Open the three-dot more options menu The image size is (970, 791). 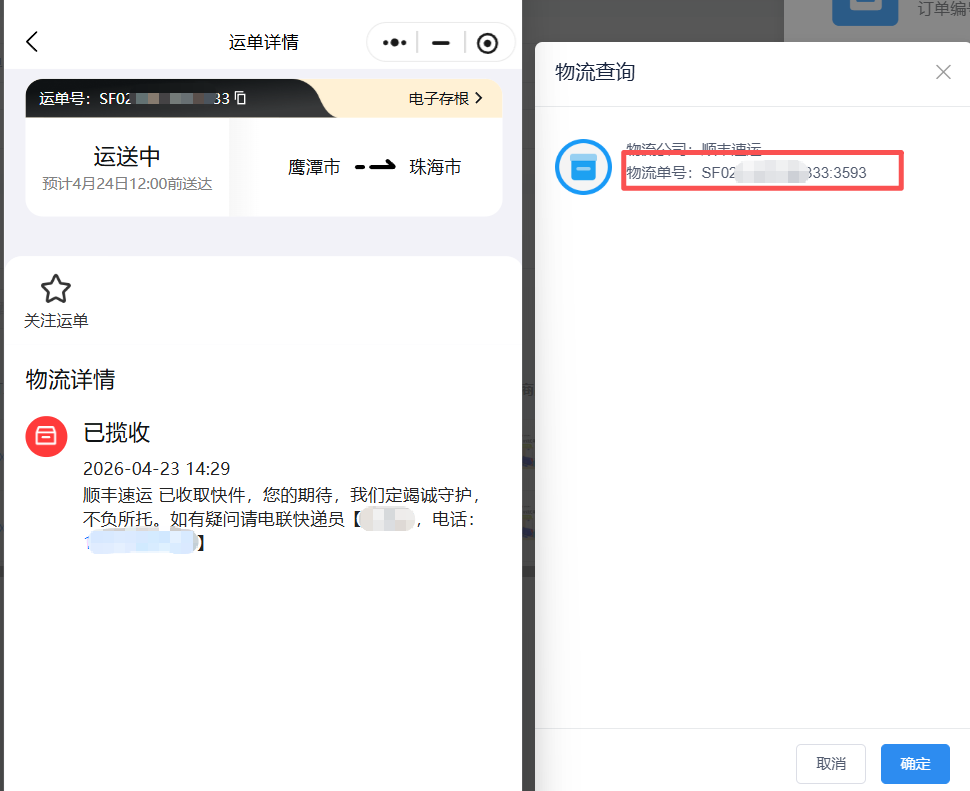click(395, 43)
